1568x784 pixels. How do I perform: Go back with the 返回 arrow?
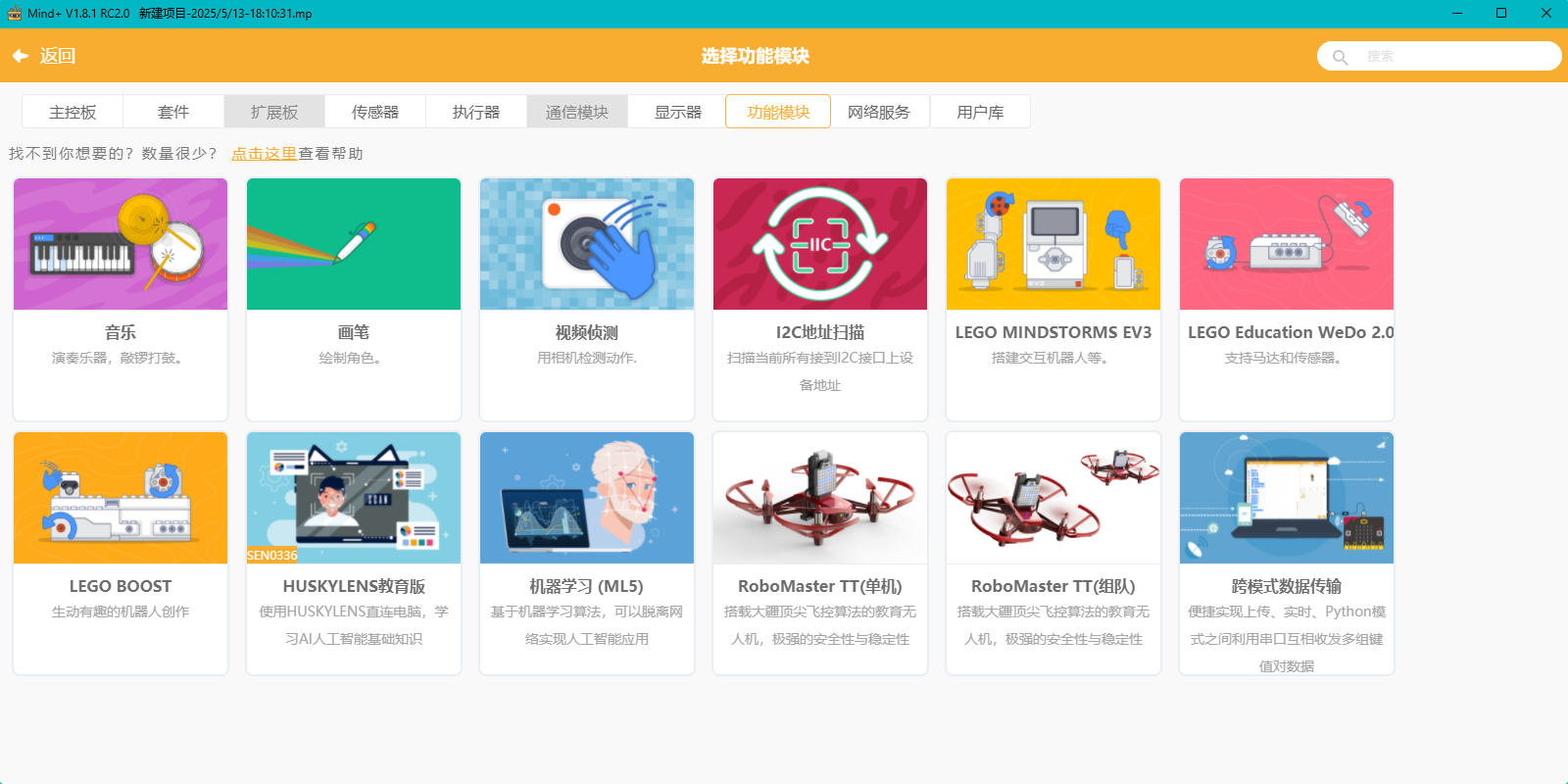click(20, 56)
